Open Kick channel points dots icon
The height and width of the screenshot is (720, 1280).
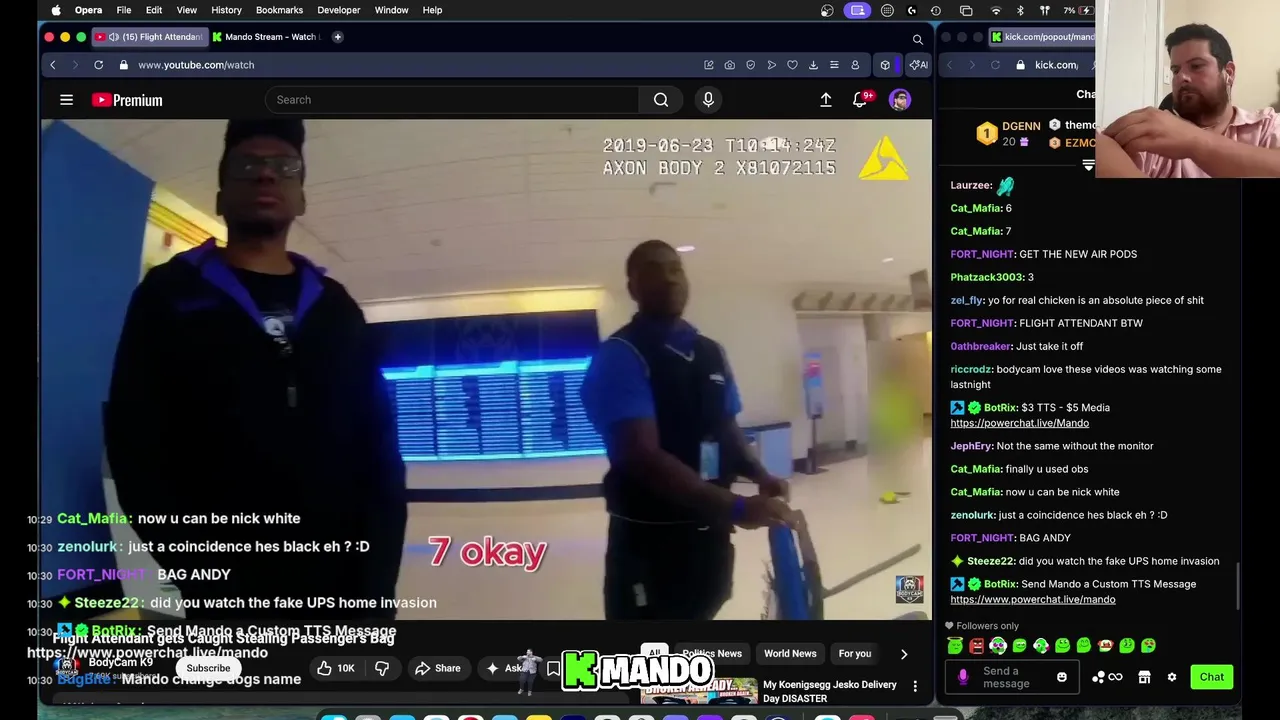(x=1106, y=677)
